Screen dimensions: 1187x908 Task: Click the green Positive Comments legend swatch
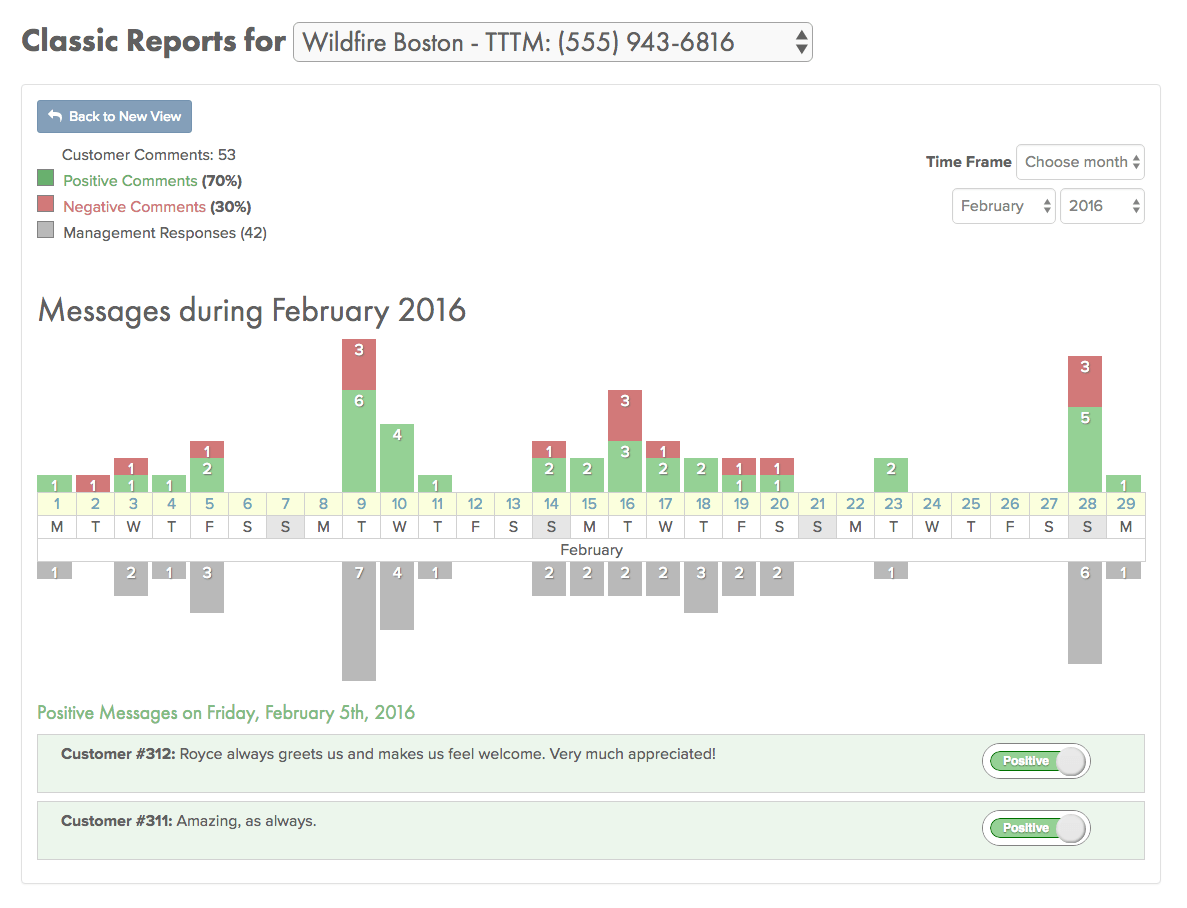point(46,180)
